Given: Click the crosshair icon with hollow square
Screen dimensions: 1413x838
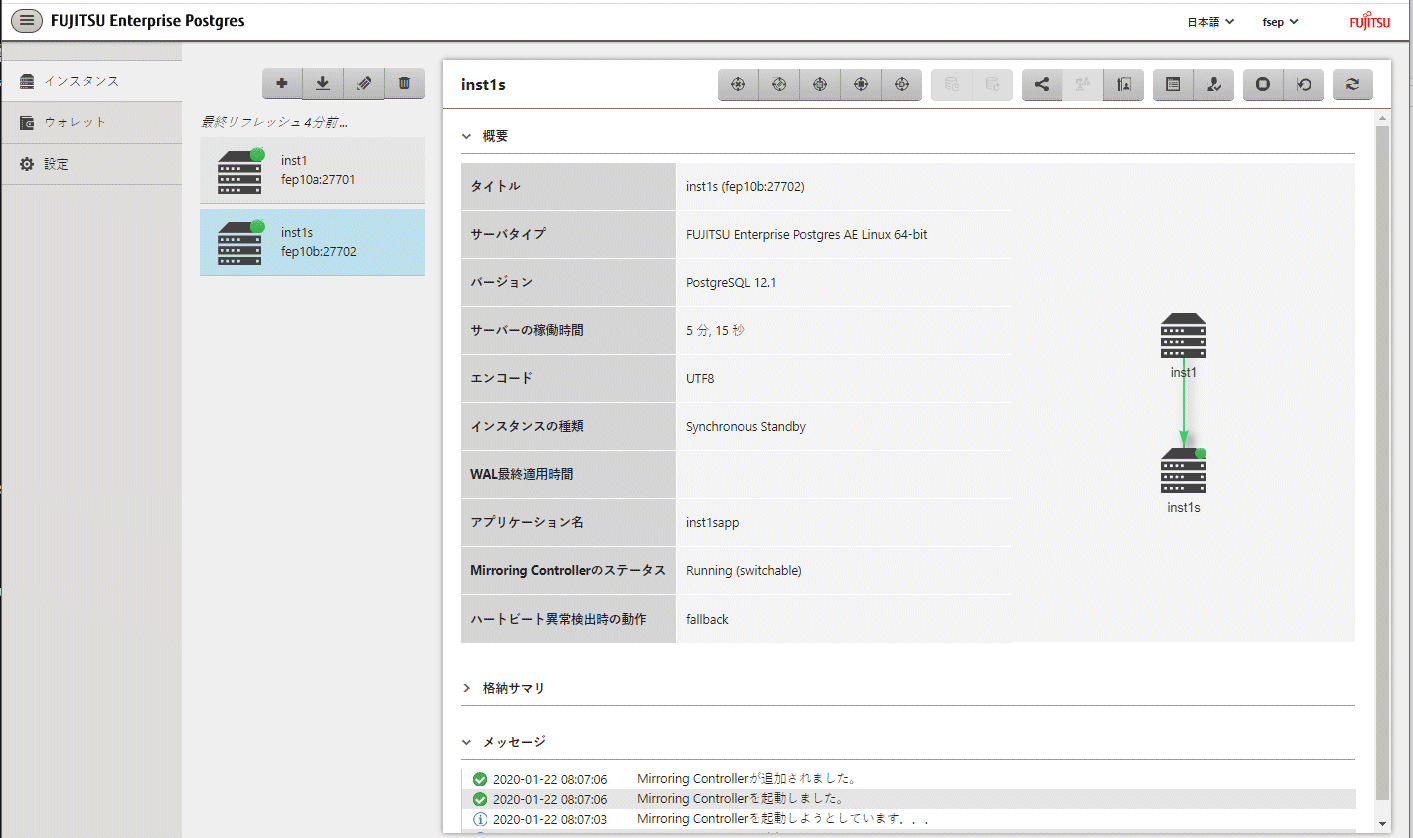Looking at the screenshot, I should [820, 85].
